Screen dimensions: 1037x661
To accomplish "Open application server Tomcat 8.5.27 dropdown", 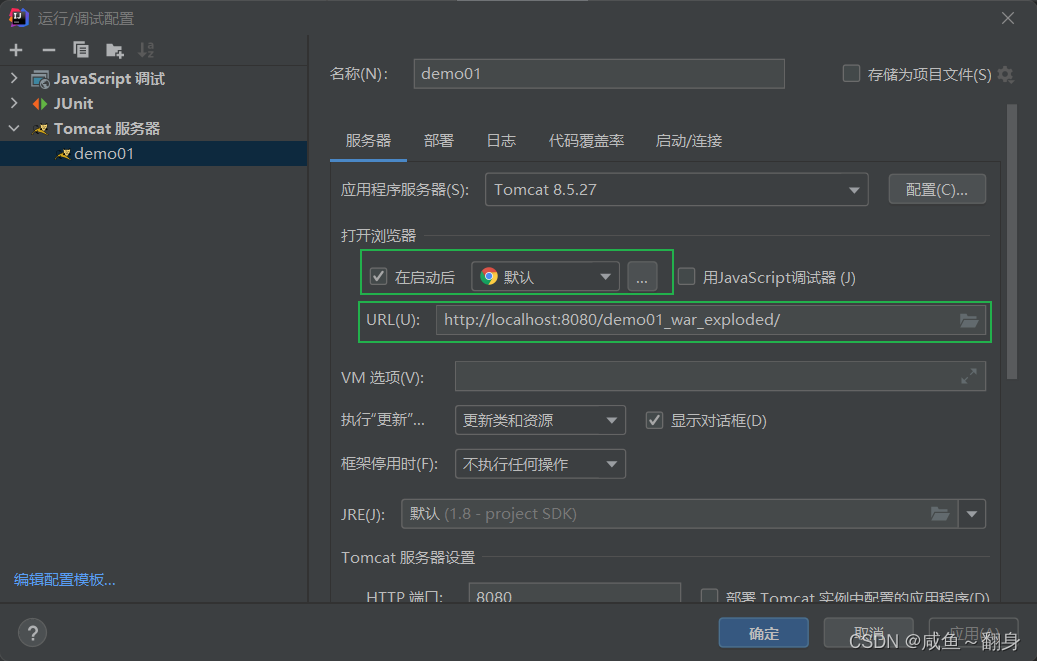I will 677,189.
